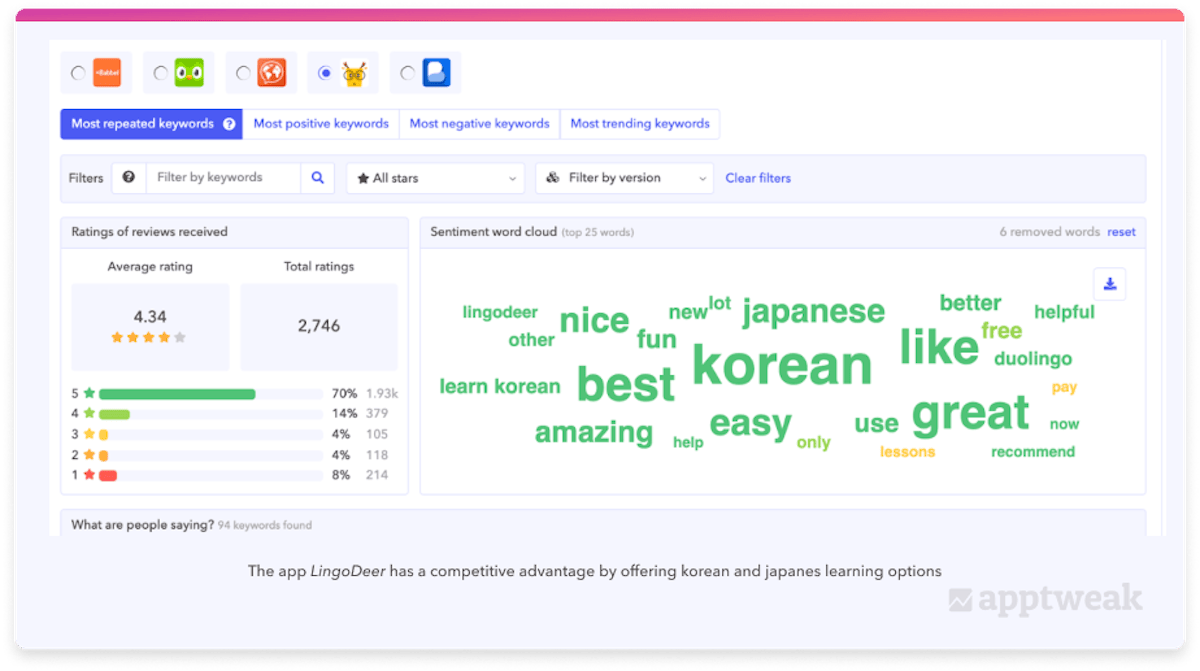Image resolution: width=1200 pixels, height=671 pixels.
Task: Click the Duolingo owl app icon
Action: [189, 73]
